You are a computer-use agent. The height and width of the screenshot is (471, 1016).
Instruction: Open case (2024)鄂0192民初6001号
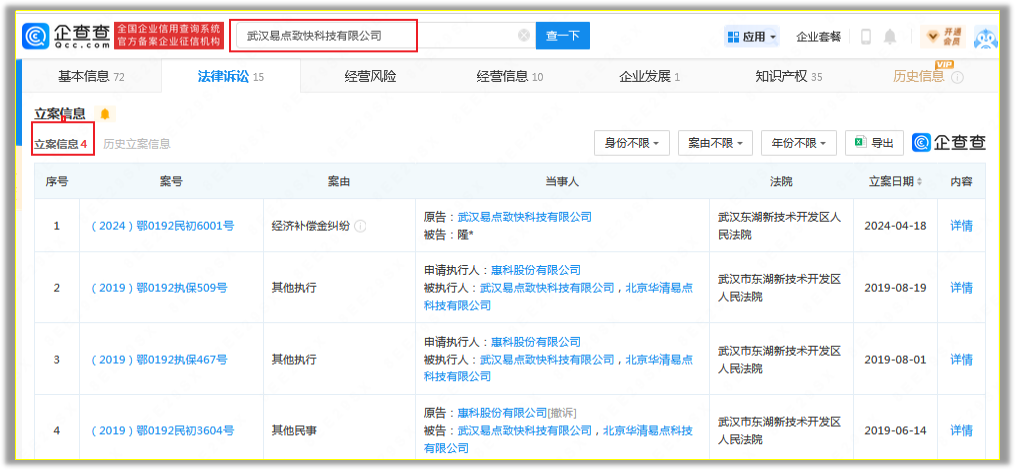pos(163,226)
